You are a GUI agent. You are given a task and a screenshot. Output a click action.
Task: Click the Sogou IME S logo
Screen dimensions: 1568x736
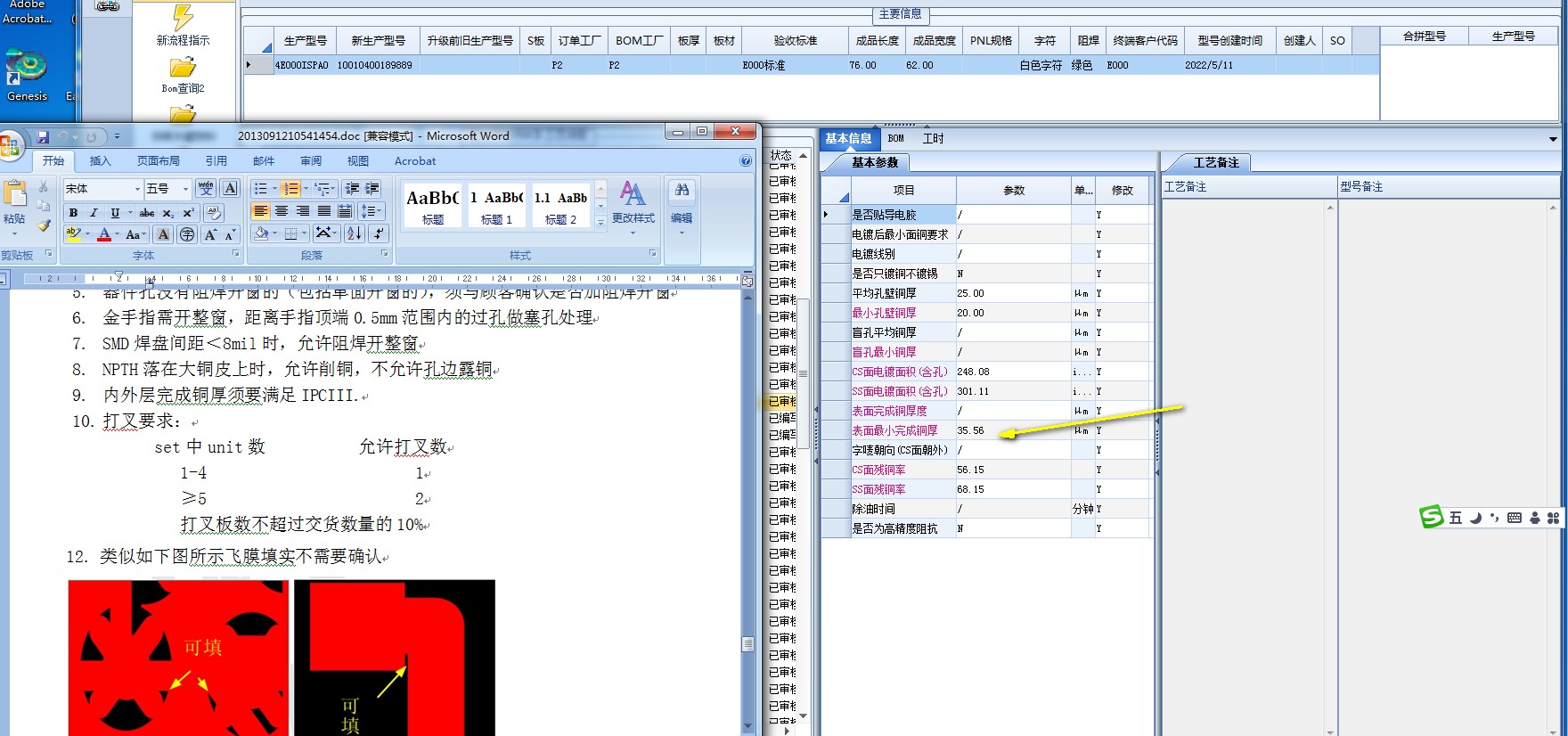tap(1431, 517)
